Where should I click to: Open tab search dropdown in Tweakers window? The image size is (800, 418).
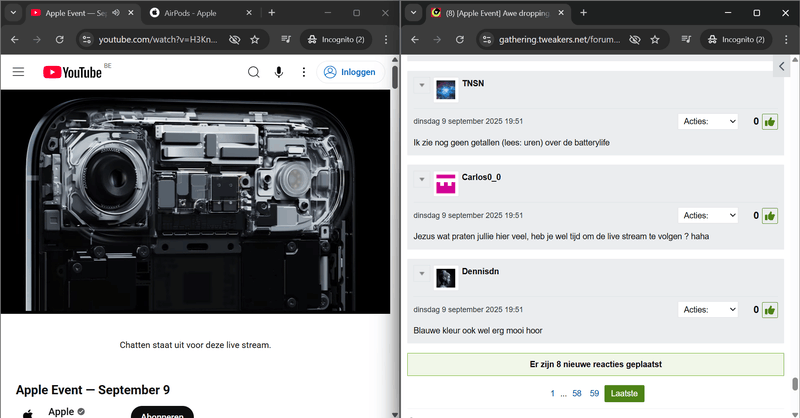click(x=413, y=13)
